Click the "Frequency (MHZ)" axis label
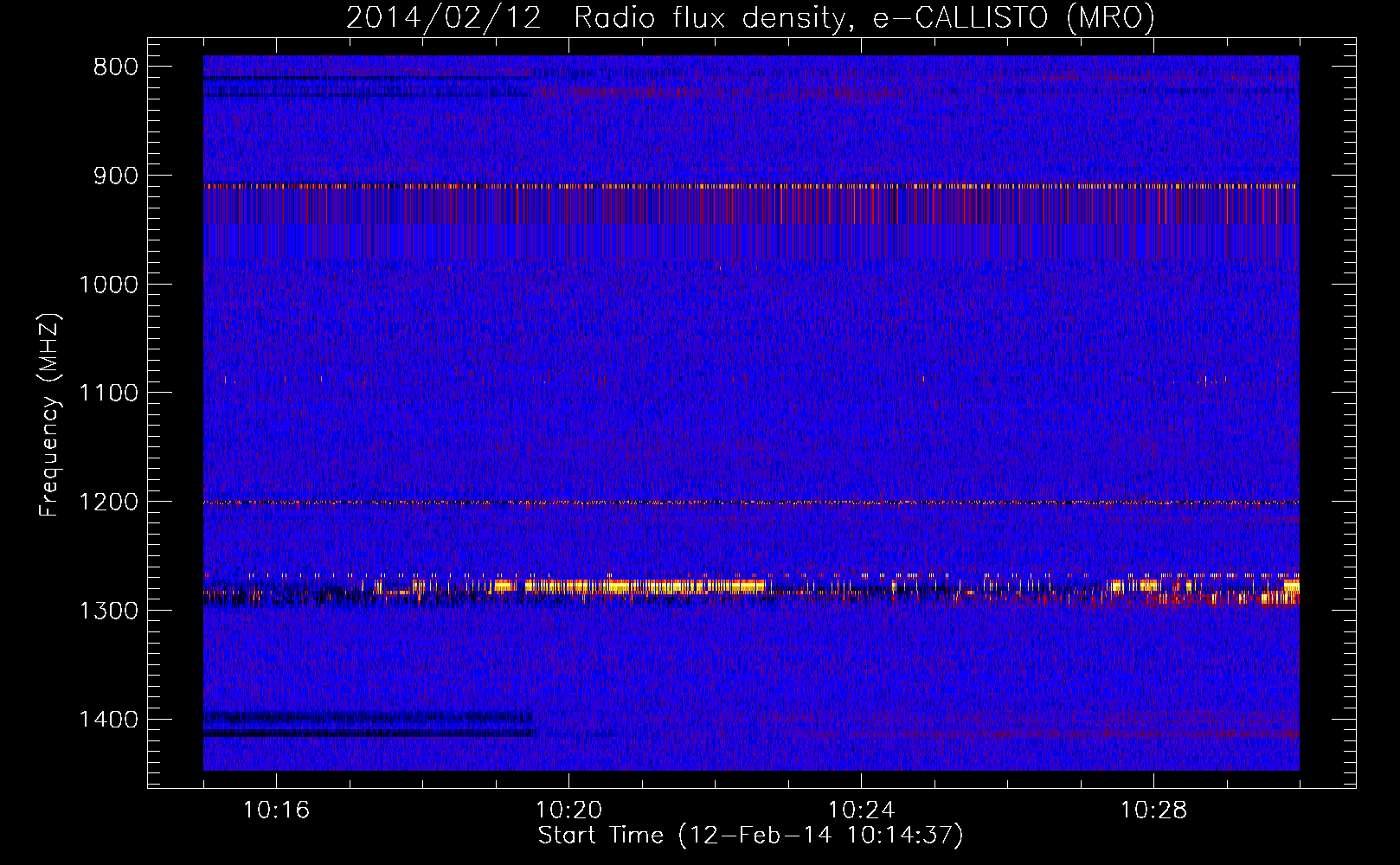Image resolution: width=1400 pixels, height=865 pixels. click(49, 415)
